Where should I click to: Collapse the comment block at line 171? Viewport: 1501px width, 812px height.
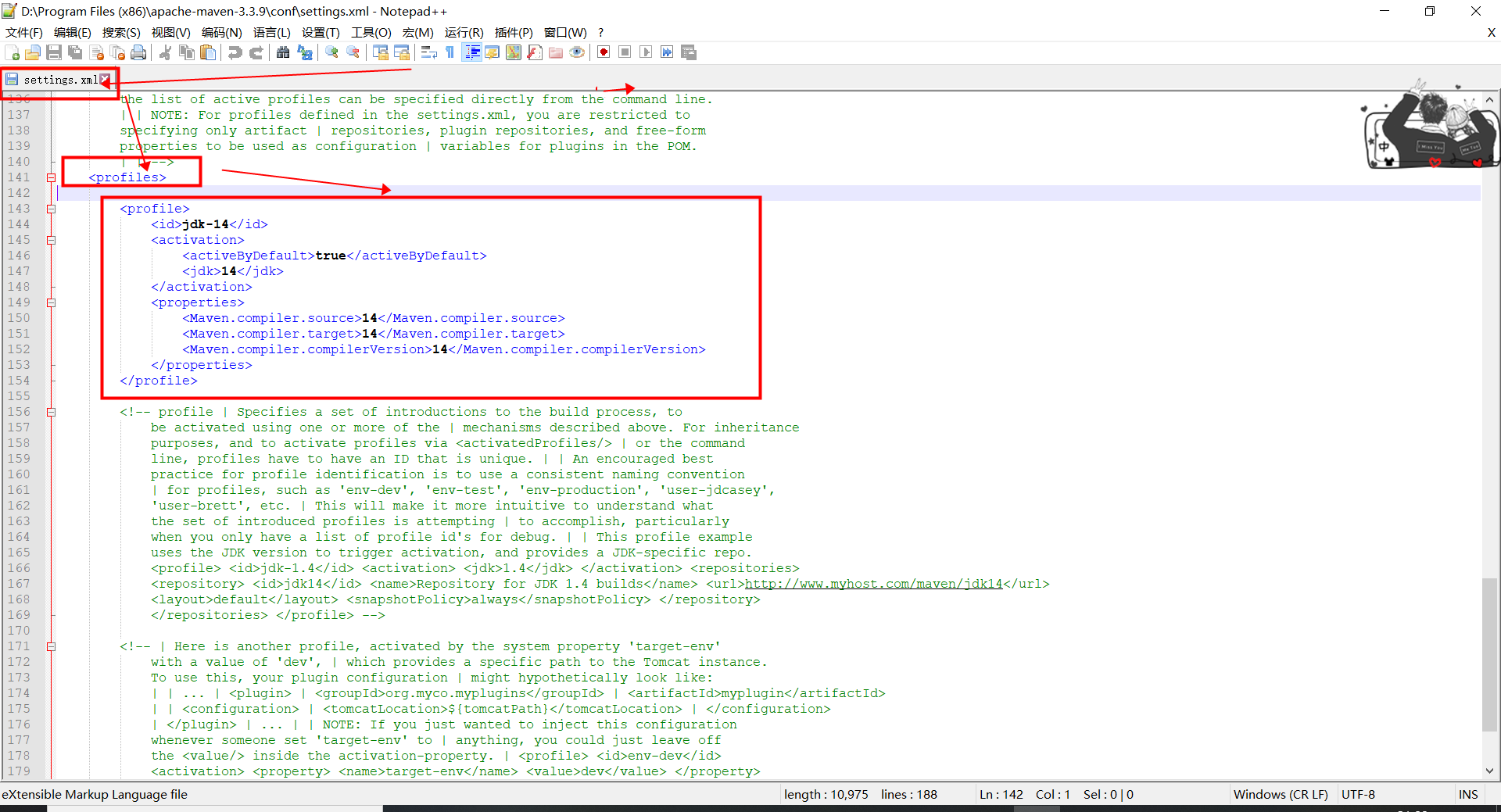tap(51, 646)
